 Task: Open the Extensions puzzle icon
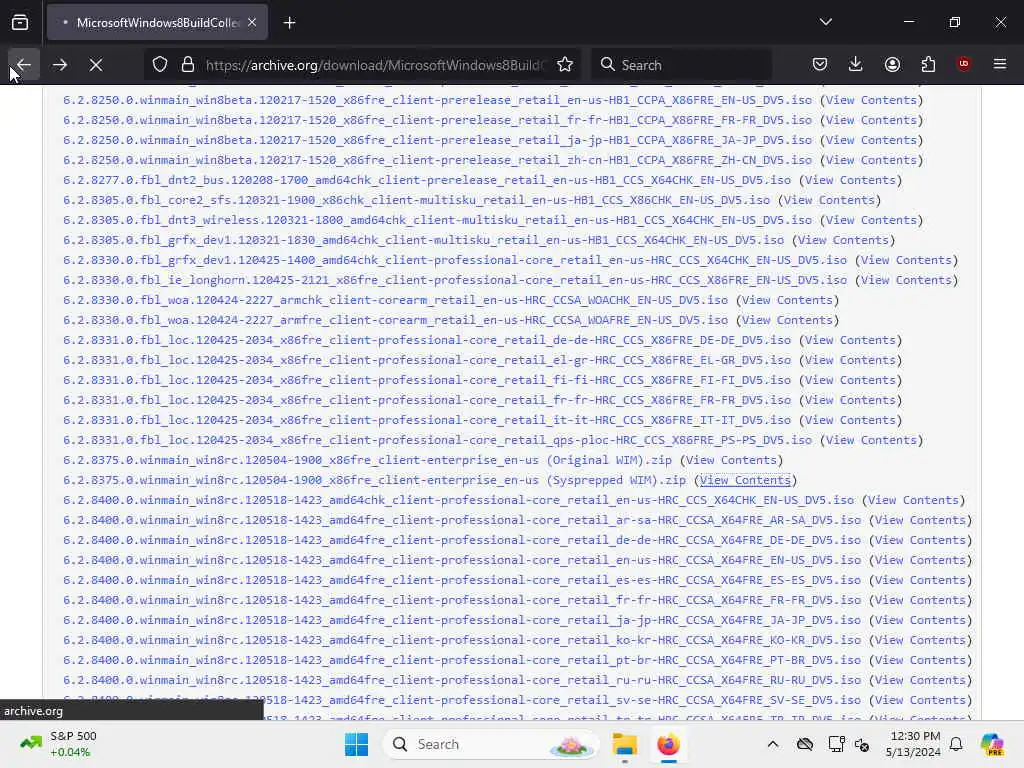[928, 65]
